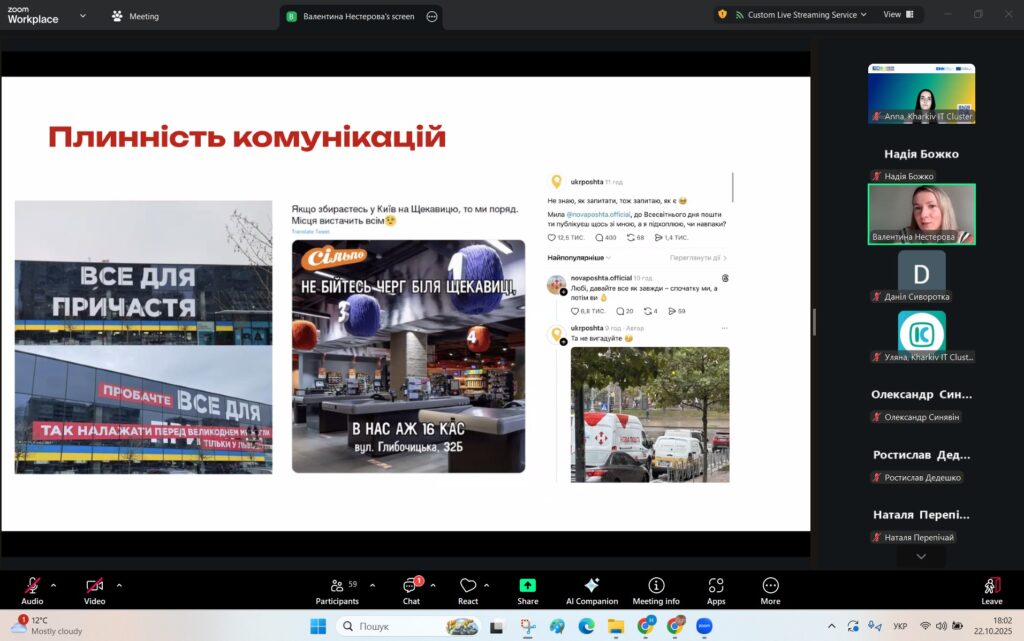The height and width of the screenshot is (641, 1024).
Task: Show Meeting info
Action: pyautogui.click(x=655, y=588)
